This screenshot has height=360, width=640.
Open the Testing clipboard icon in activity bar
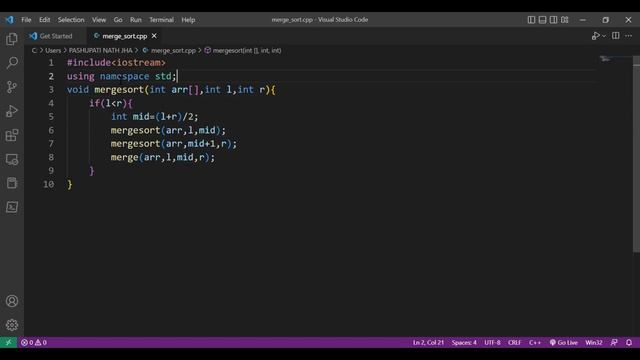click(12, 183)
